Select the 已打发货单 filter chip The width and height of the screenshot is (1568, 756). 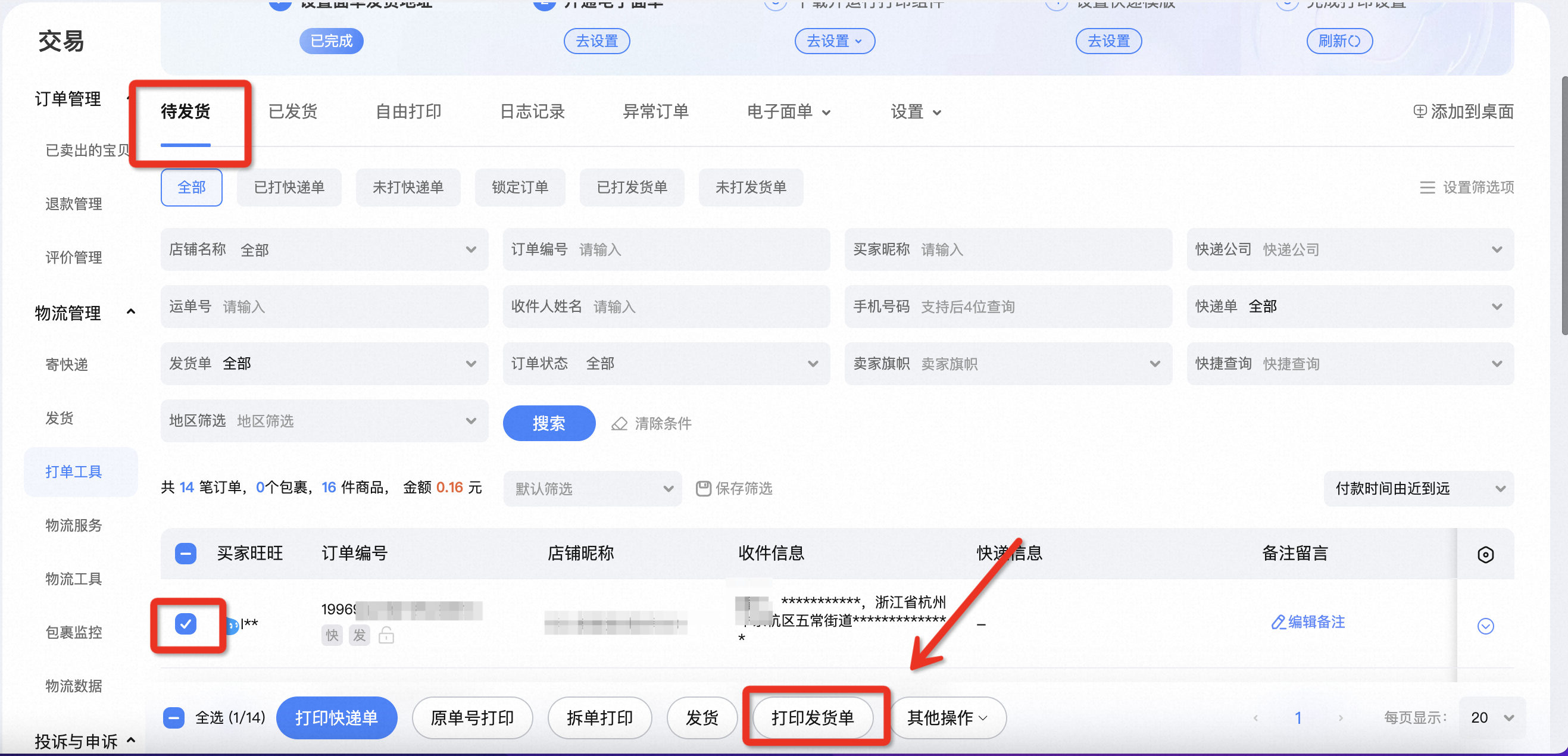(632, 188)
